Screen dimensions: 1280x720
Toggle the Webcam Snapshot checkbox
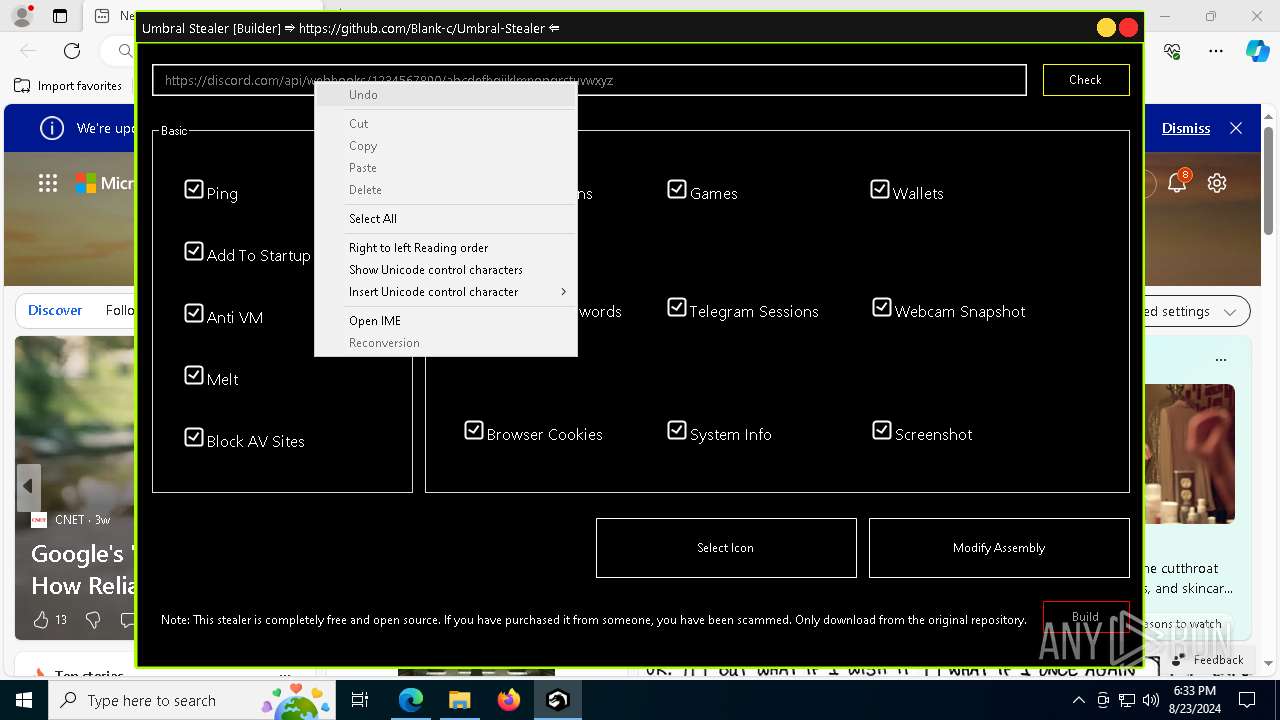[x=882, y=307]
